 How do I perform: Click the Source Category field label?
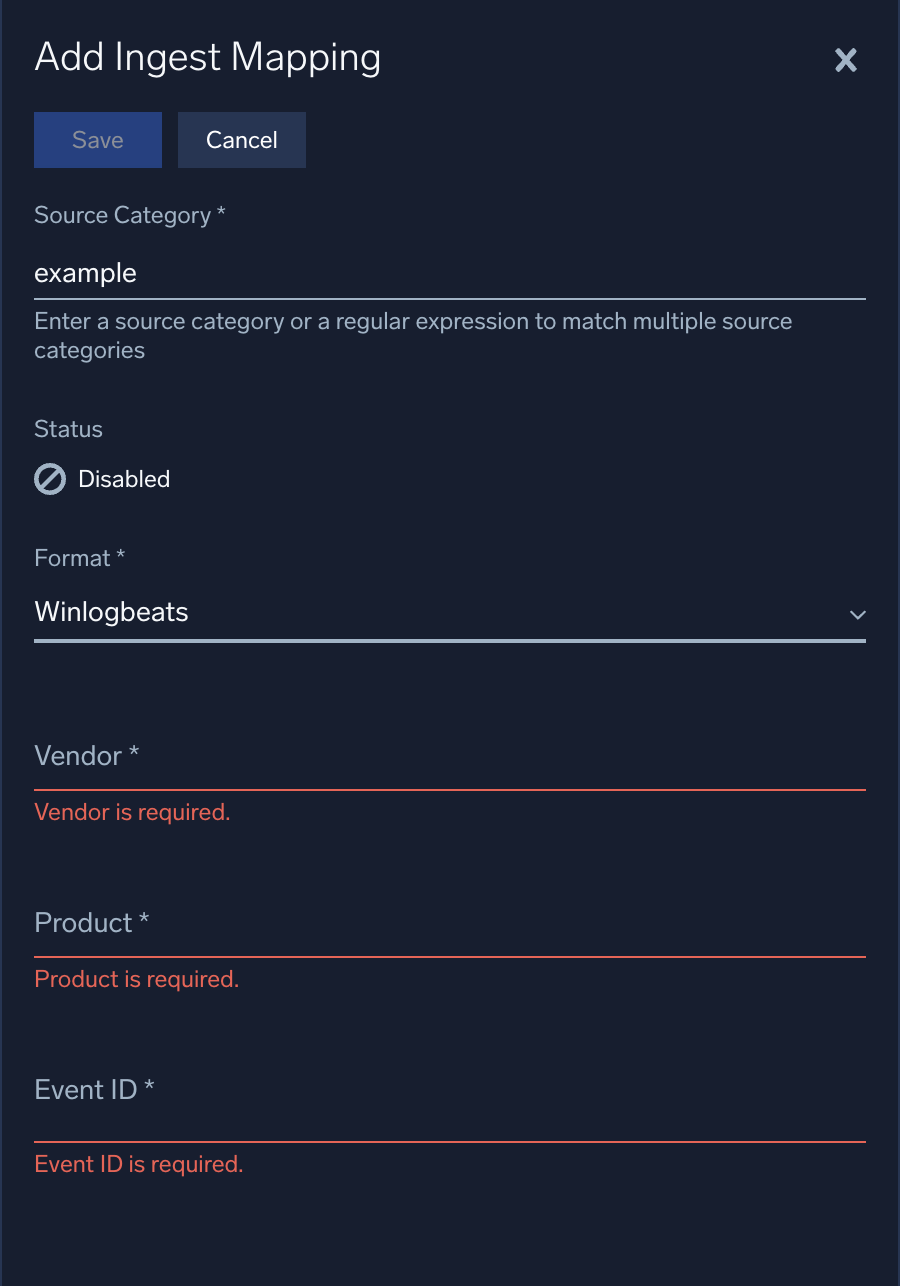tap(130, 215)
